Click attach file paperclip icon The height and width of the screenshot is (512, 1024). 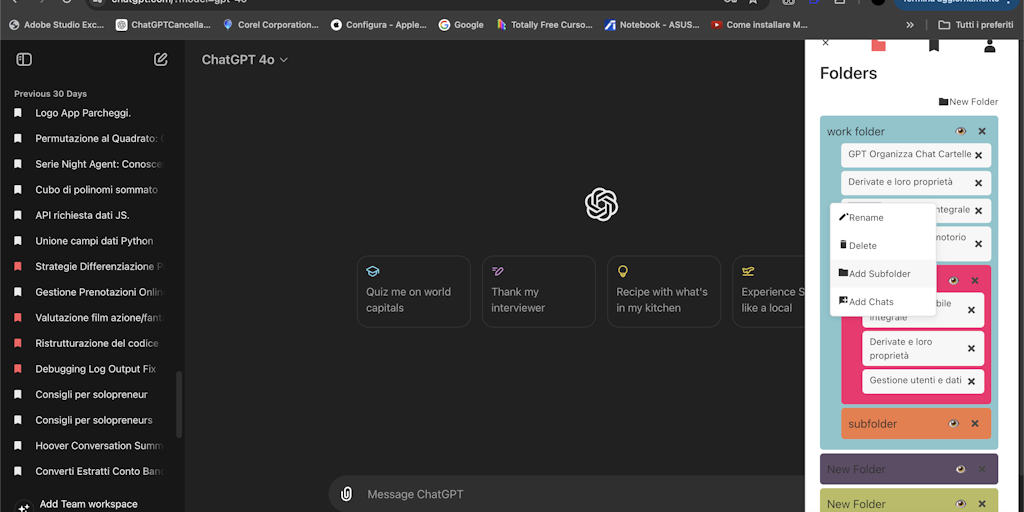[347, 494]
